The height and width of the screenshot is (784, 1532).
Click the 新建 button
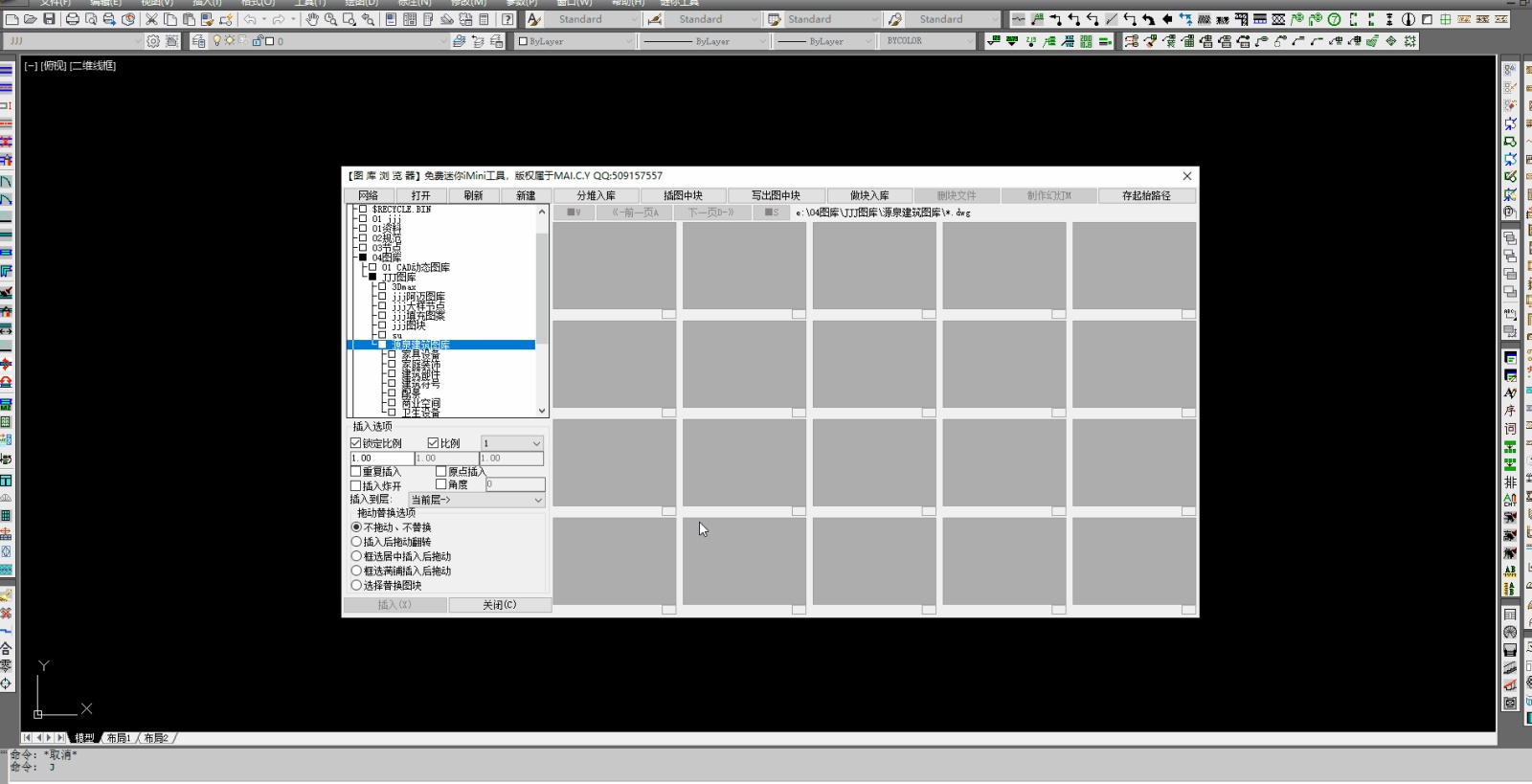(527, 195)
